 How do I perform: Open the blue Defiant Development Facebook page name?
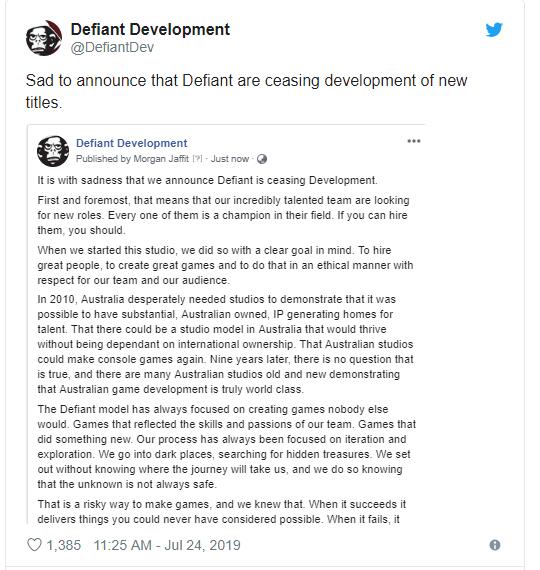[132, 143]
